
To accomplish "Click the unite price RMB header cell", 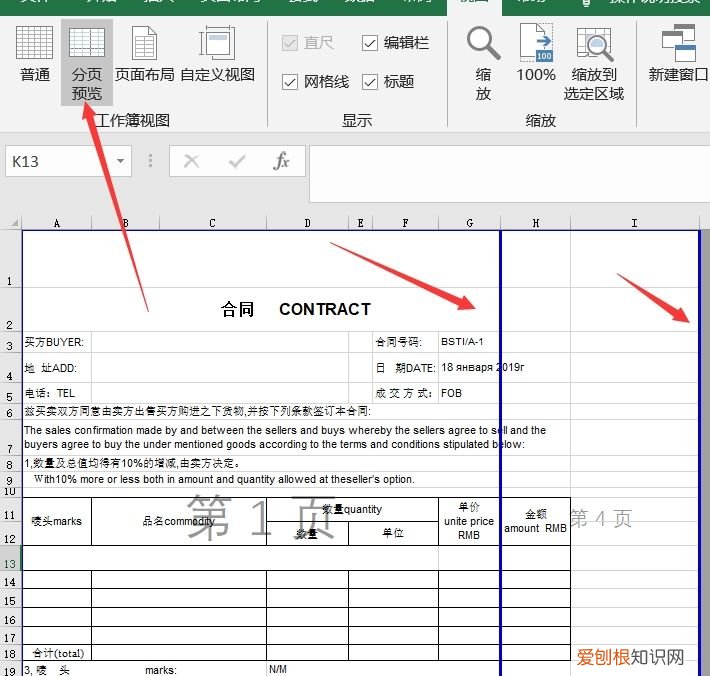I will click(x=469, y=522).
